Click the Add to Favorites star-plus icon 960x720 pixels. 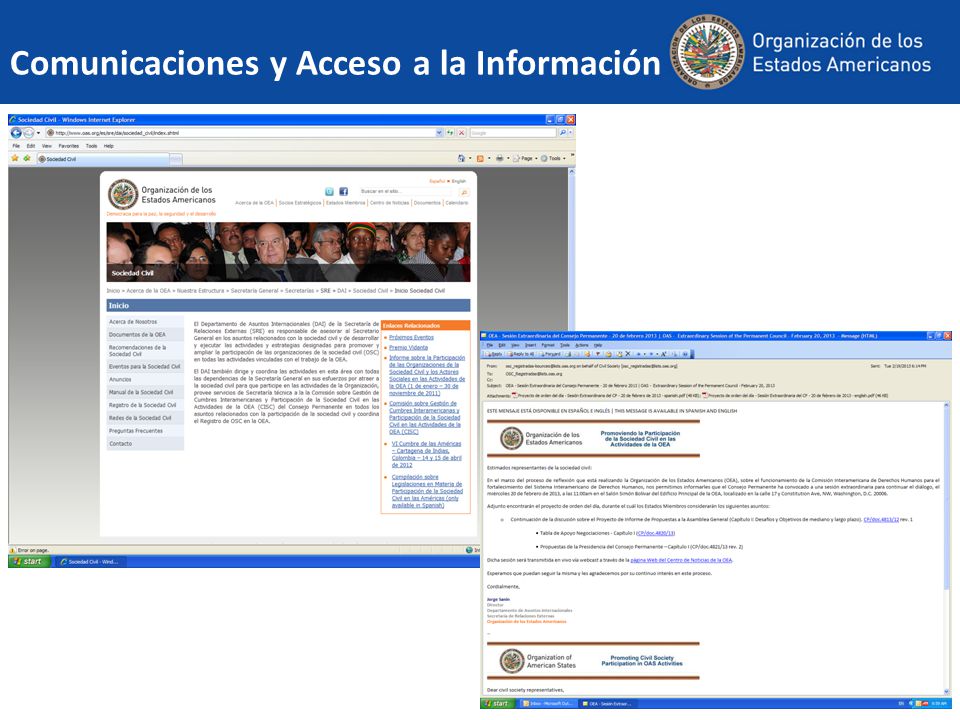[27, 159]
